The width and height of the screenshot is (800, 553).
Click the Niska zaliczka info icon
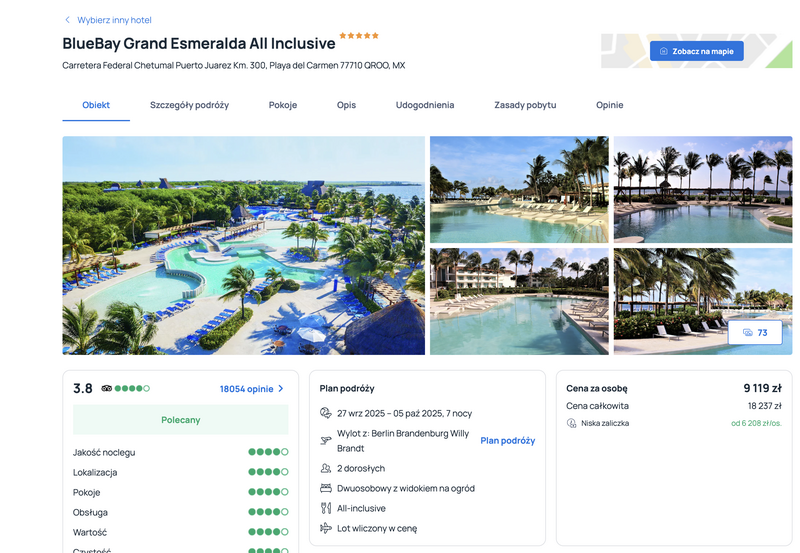571,423
